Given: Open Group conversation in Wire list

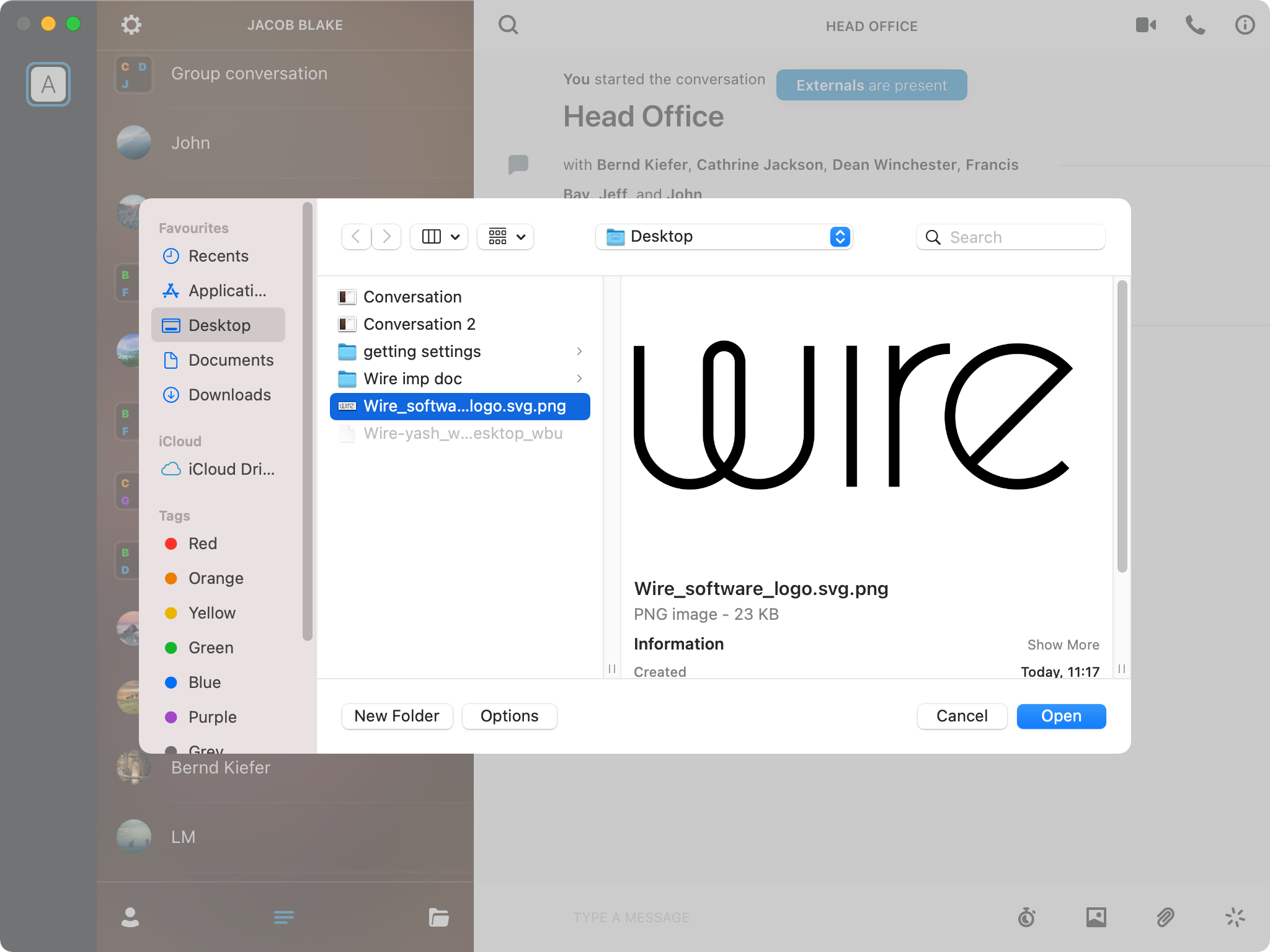Looking at the screenshot, I should pos(285,74).
